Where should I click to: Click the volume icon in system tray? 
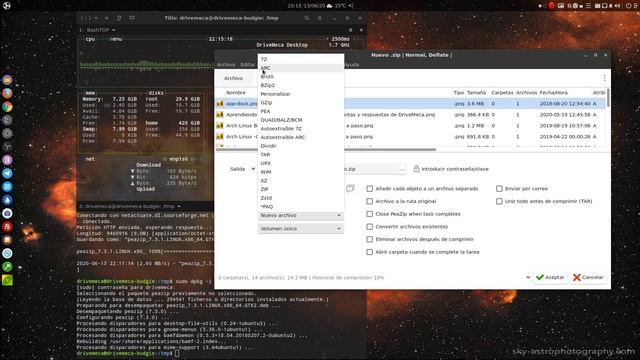point(617,6)
